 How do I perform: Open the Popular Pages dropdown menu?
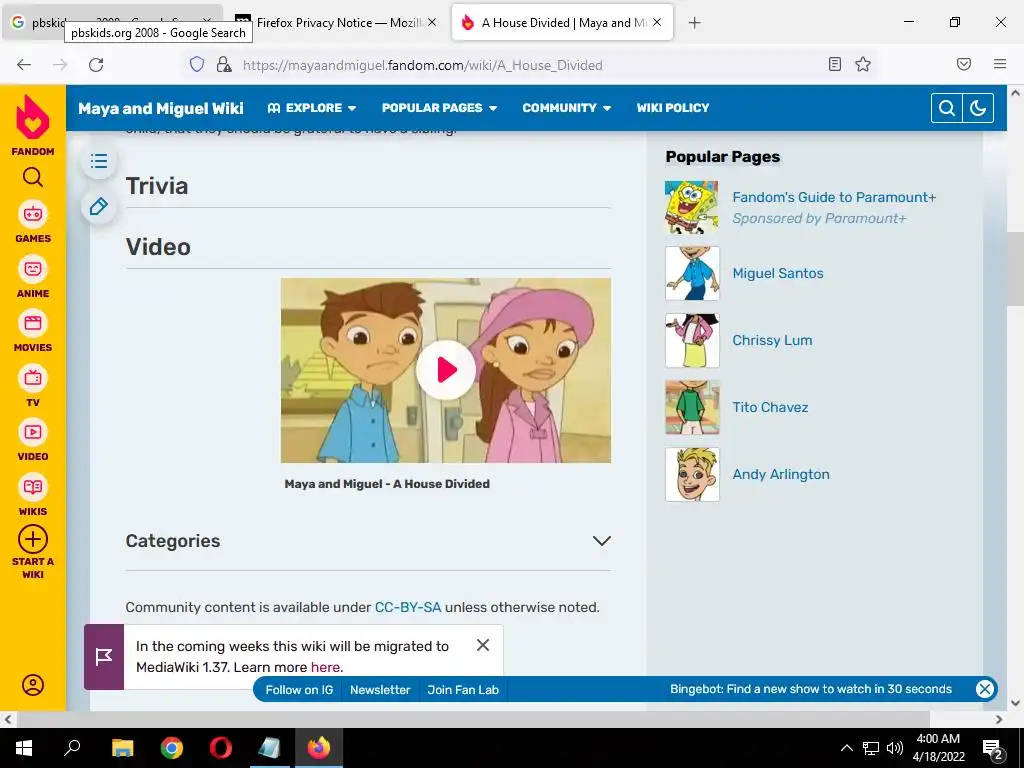[440, 108]
